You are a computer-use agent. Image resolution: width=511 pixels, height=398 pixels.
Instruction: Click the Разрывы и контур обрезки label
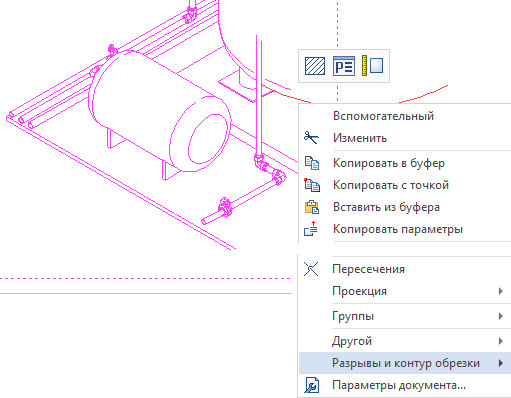click(406, 363)
